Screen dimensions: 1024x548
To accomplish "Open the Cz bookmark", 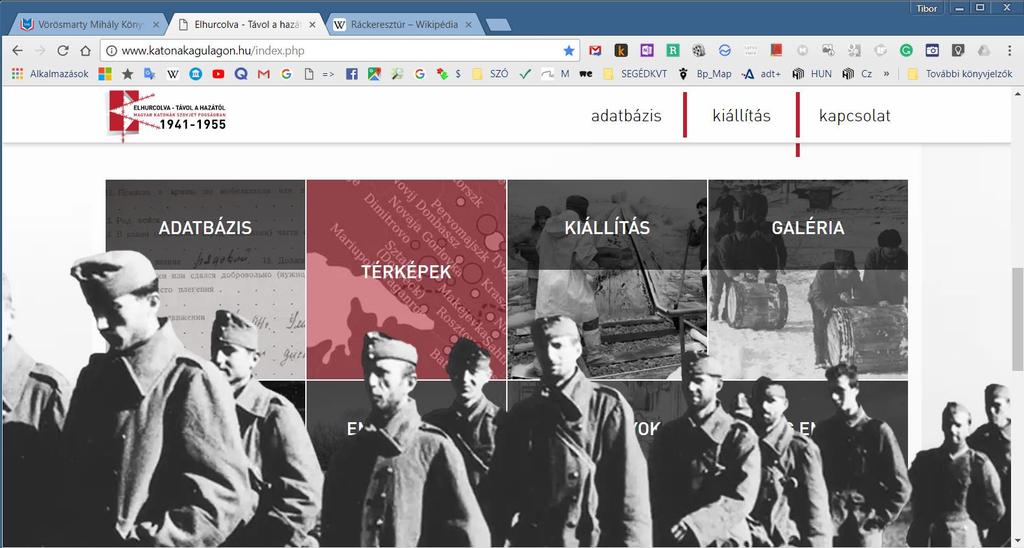I will [857, 74].
